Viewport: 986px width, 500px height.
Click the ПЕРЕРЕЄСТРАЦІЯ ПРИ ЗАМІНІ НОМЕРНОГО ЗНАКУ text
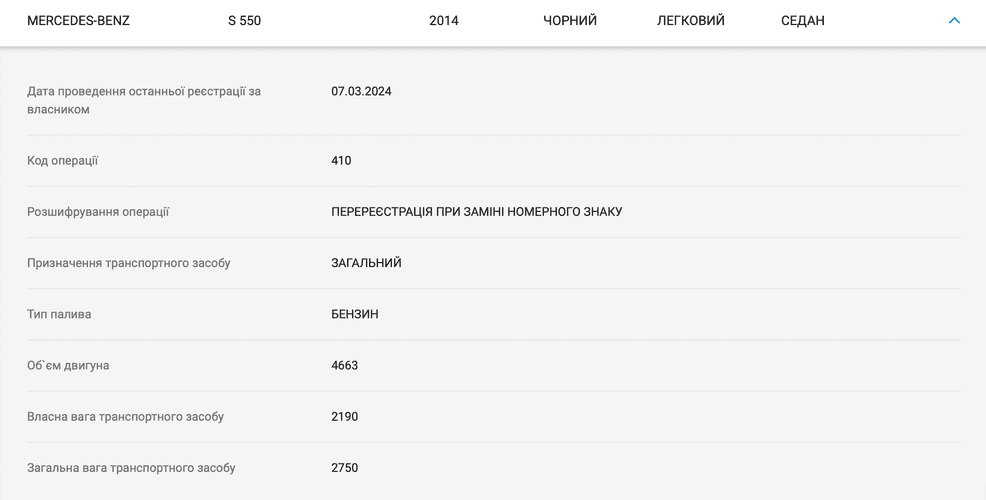(x=476, y=212)
